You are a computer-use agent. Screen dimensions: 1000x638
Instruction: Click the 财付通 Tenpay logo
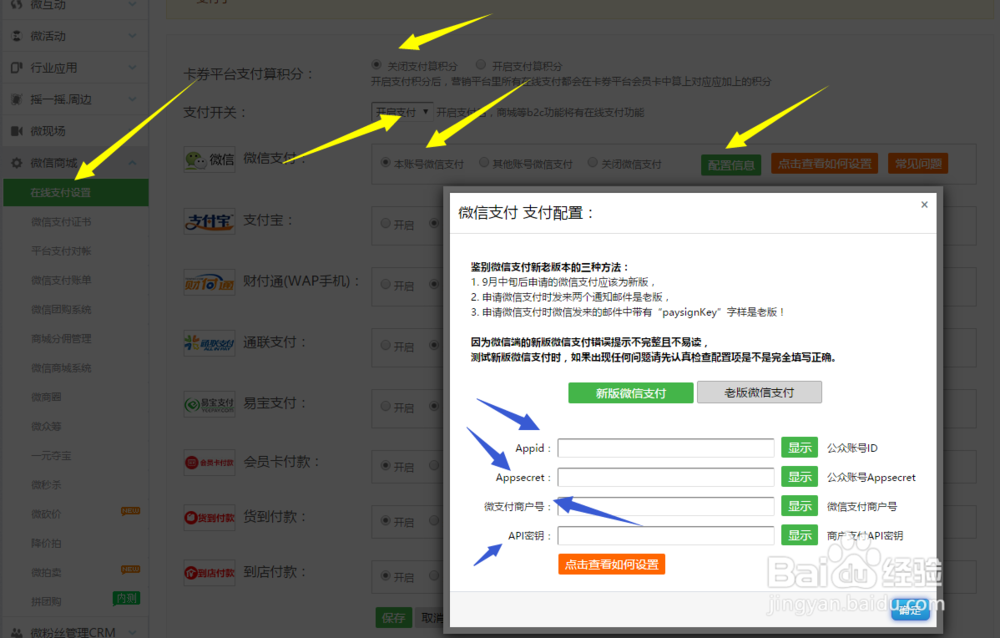209,282
